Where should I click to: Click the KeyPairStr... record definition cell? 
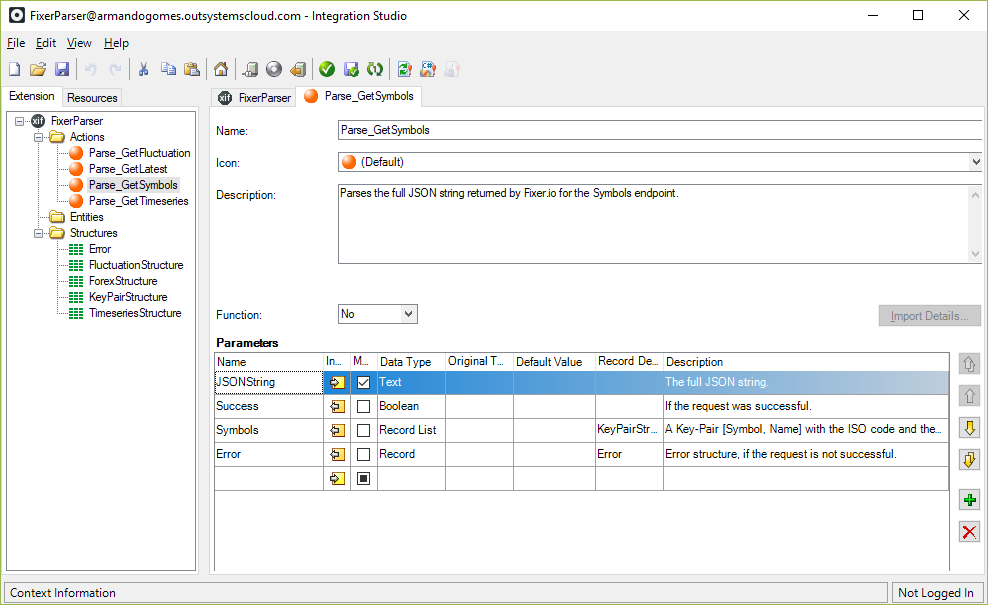629,430
